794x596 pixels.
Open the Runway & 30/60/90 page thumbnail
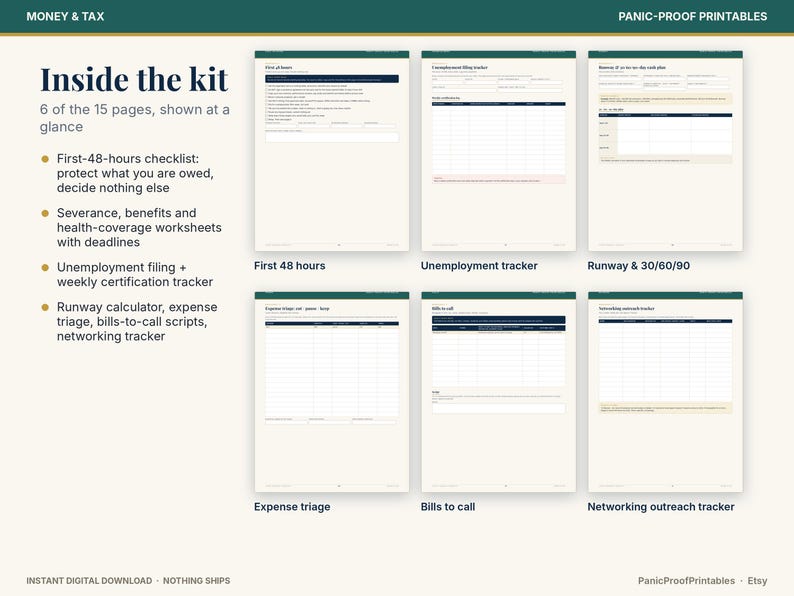point(665,151)
